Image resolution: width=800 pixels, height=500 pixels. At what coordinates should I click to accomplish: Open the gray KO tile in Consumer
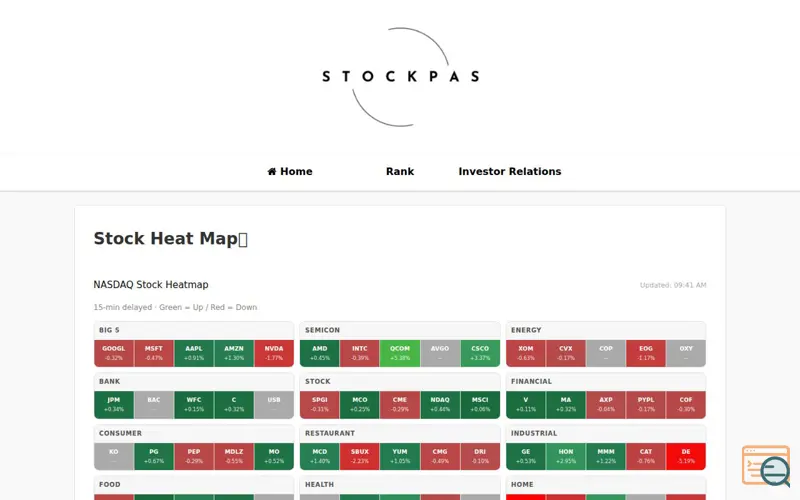tap(114, 456)
